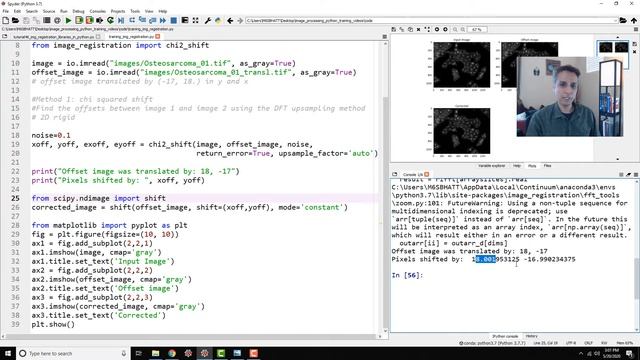Browse a working directory folder icon
The width and height of the screenshot is (640, 360).
click(623, 20)
